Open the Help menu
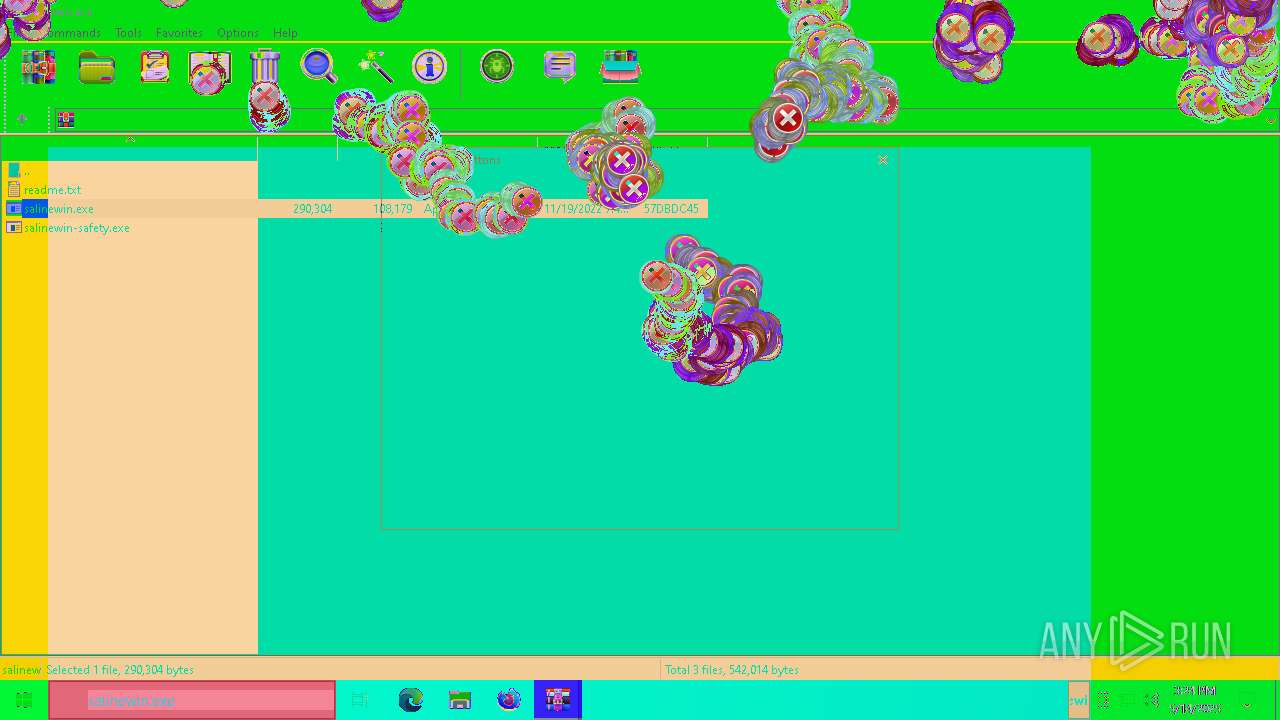Image resolution: width=1280 pixels, height=720 pixels. coord(285,33)
